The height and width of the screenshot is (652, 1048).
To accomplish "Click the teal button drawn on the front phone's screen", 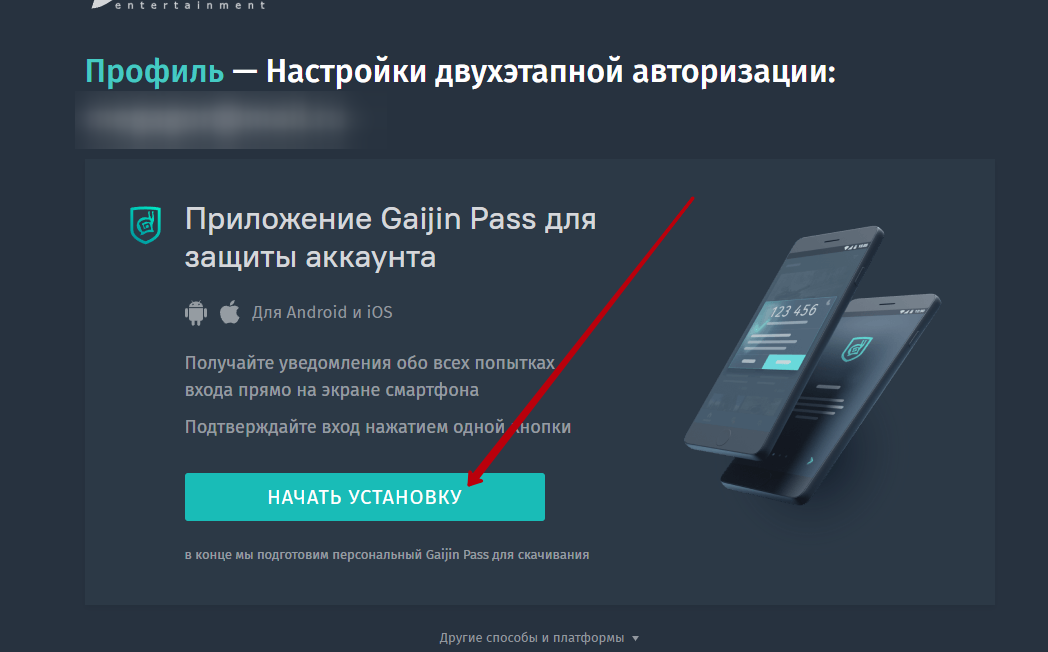I will tap(782, 362).
